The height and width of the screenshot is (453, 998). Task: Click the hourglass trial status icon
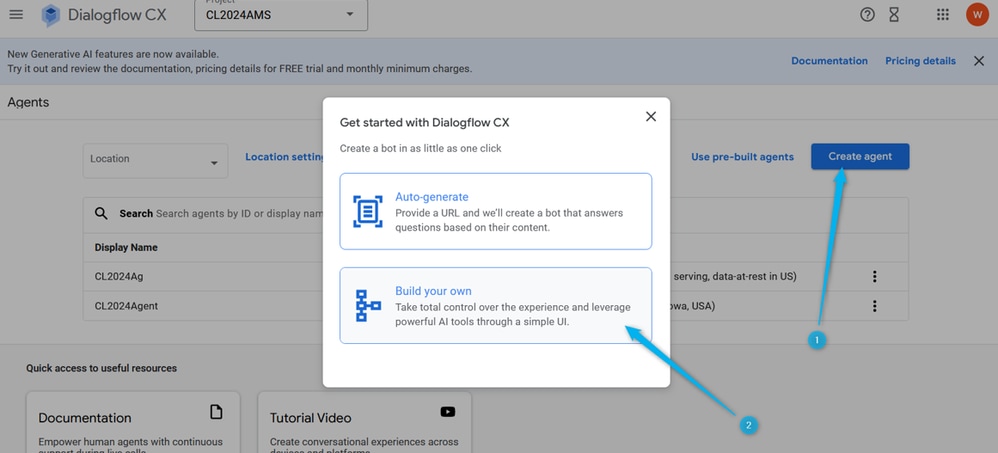[894, 15]
